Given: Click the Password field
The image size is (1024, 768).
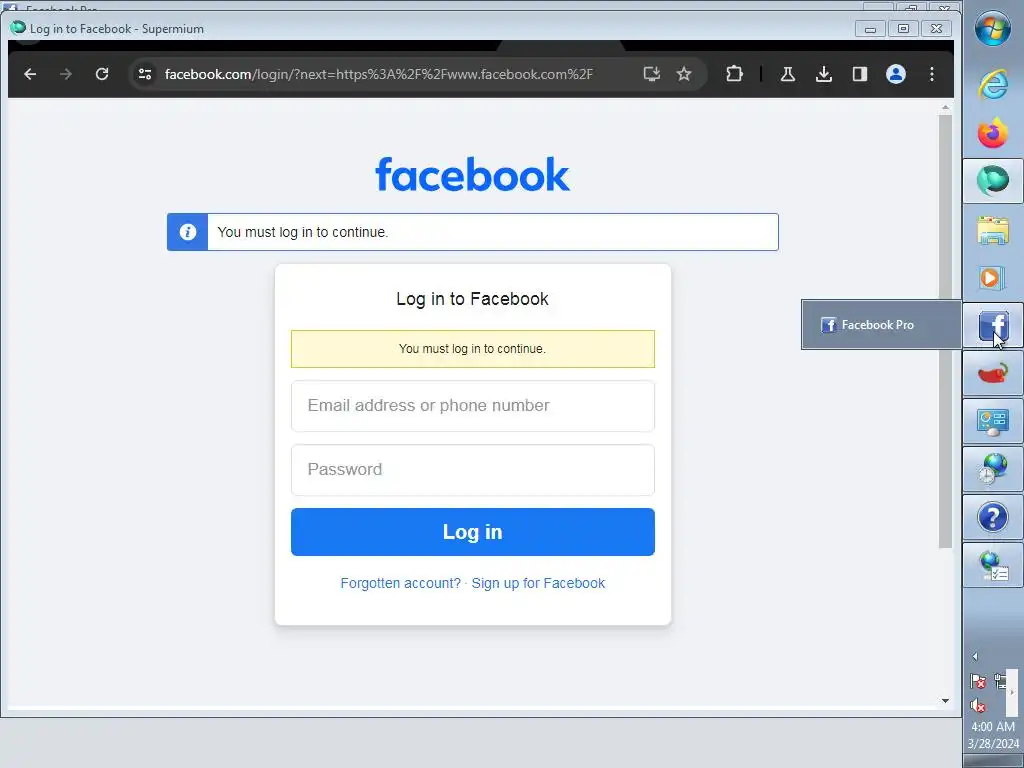Looking at the screenshot, I should pos(473,470).
